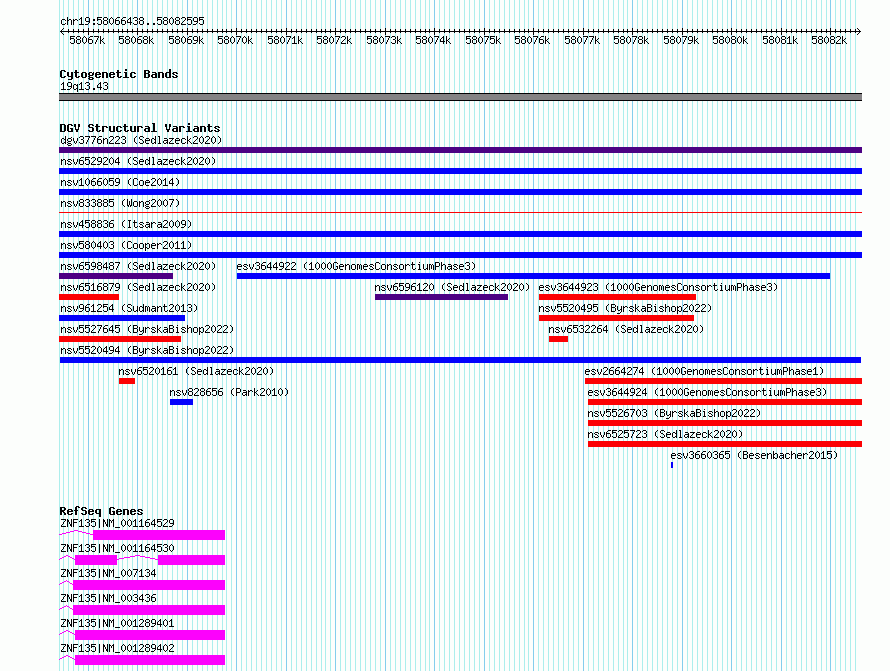Click the 58078k ruler tick label
This screenshot has height=671, width=890.
point(631,40)
